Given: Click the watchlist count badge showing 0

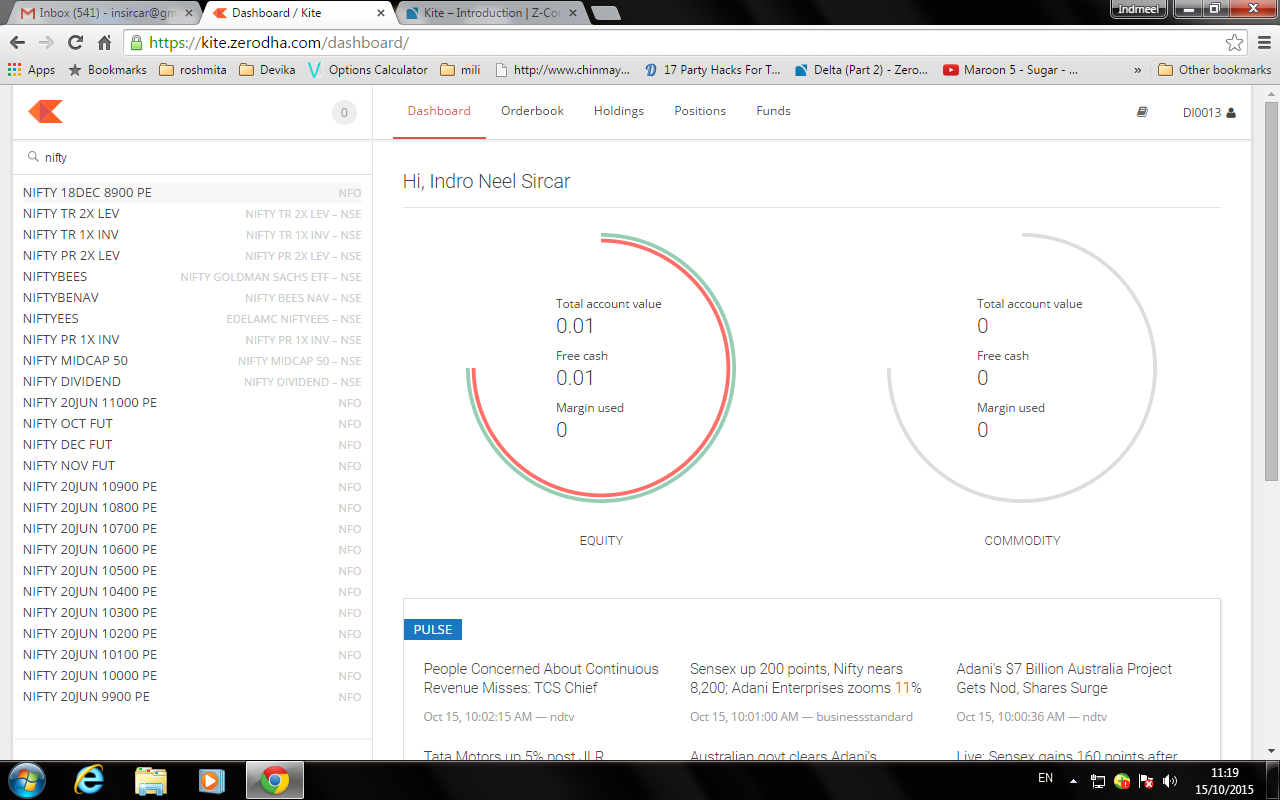Looking at the screenshot, I should tap(344, 113).
